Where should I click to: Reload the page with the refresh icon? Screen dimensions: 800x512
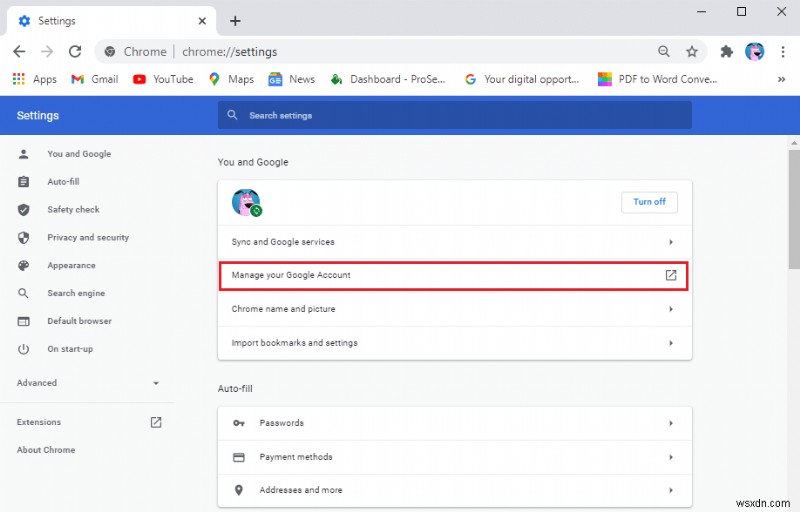click(x=75, y=51)
